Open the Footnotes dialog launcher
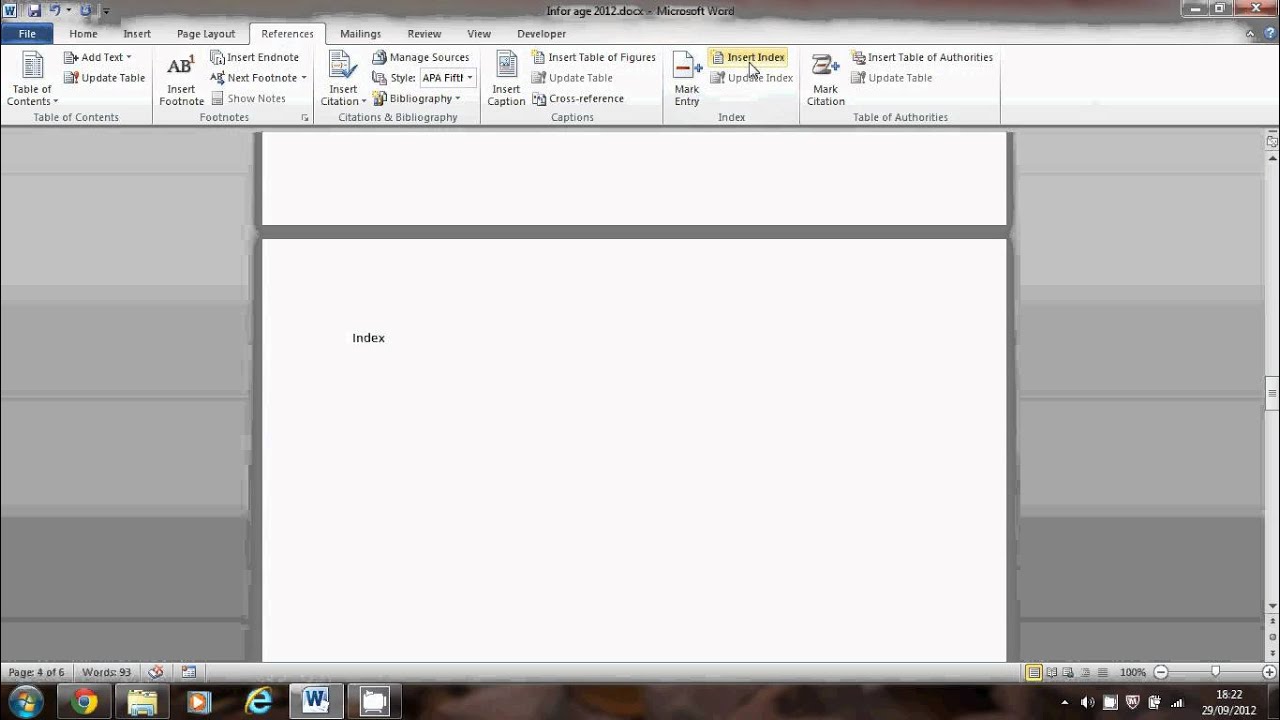The height and width of the screenshot is (720, 1280). pyautogui.click(x=305, y=118)
